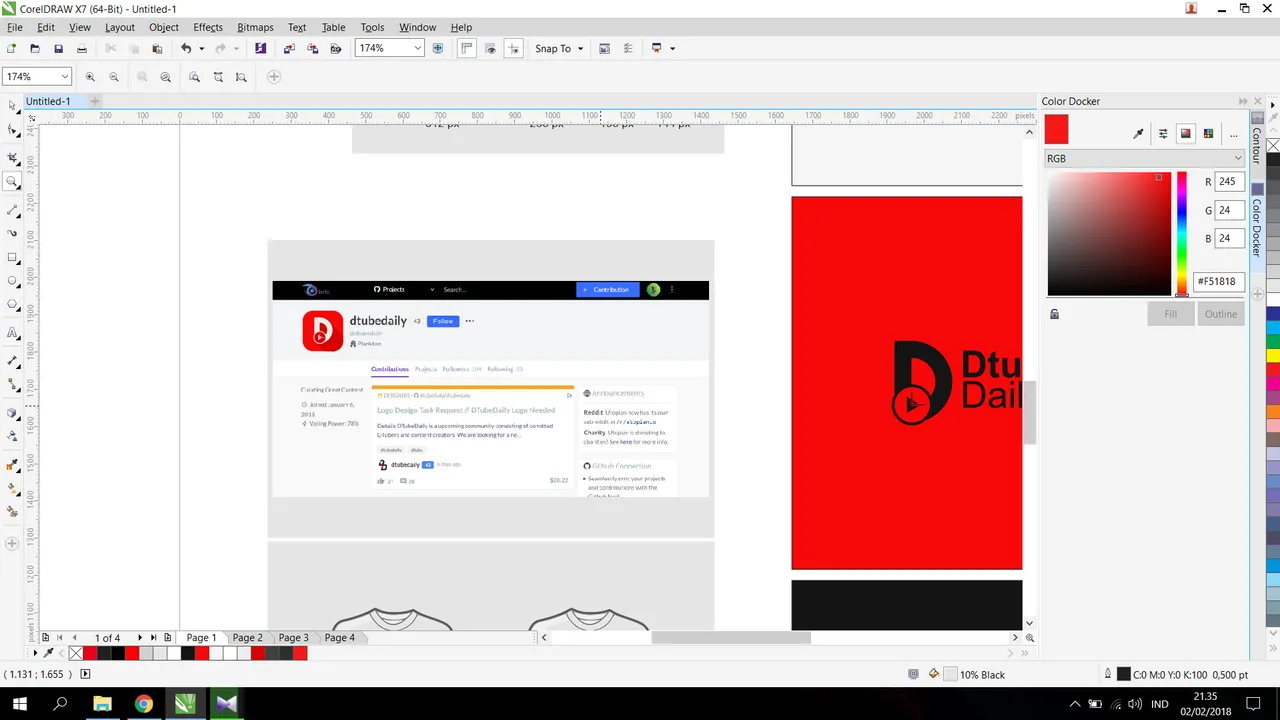Click the Undo arrow icon

coord(186,48)
